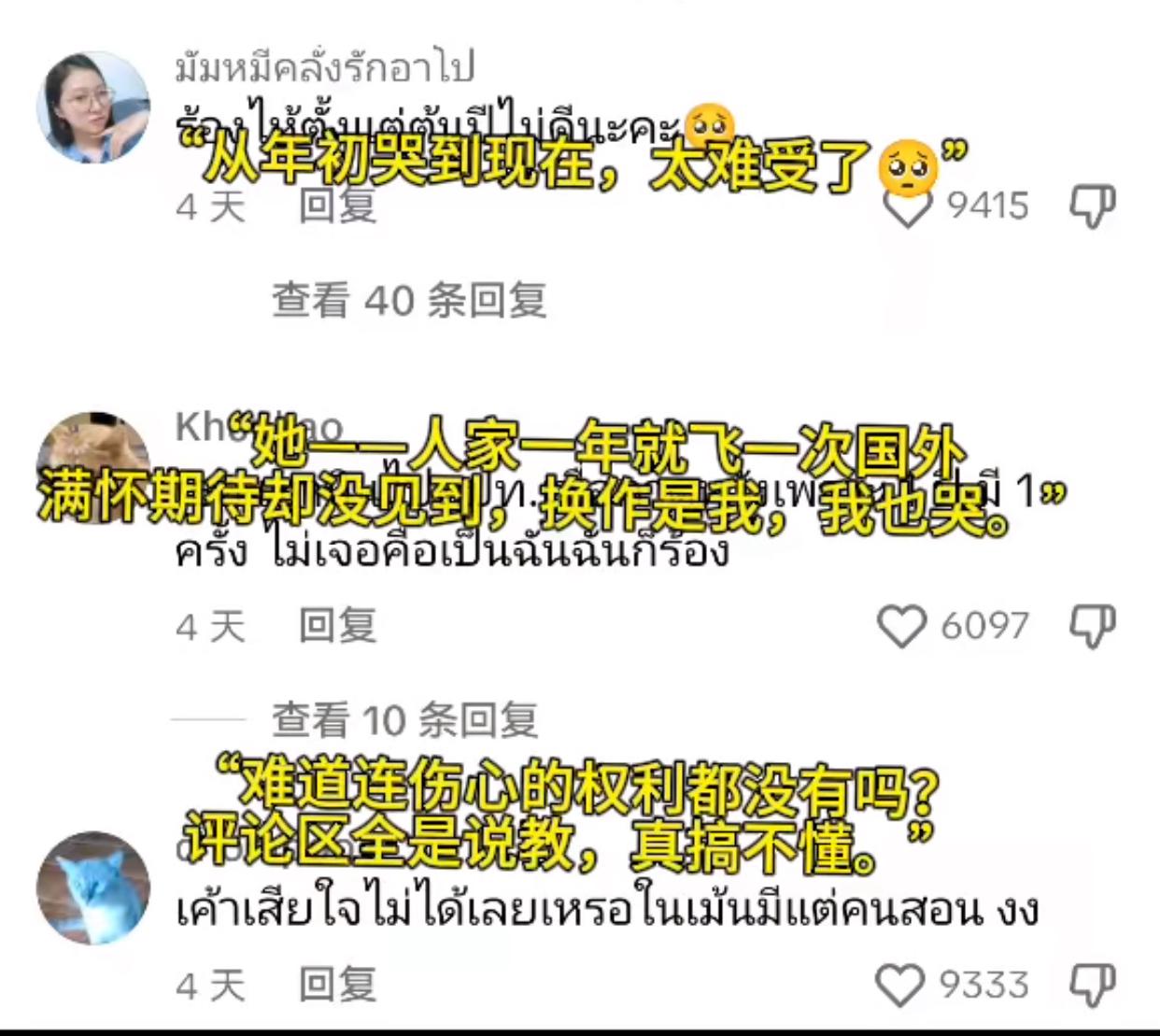1160x1036 pixels.
Task: Select the Thai comment text about เค้าเสียใจ
Action: click(607, 909)
